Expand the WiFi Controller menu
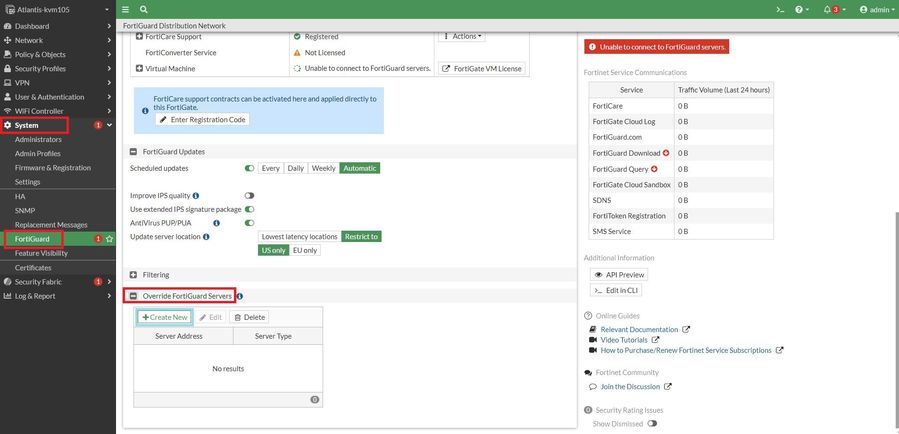 [x=57, y=111]
